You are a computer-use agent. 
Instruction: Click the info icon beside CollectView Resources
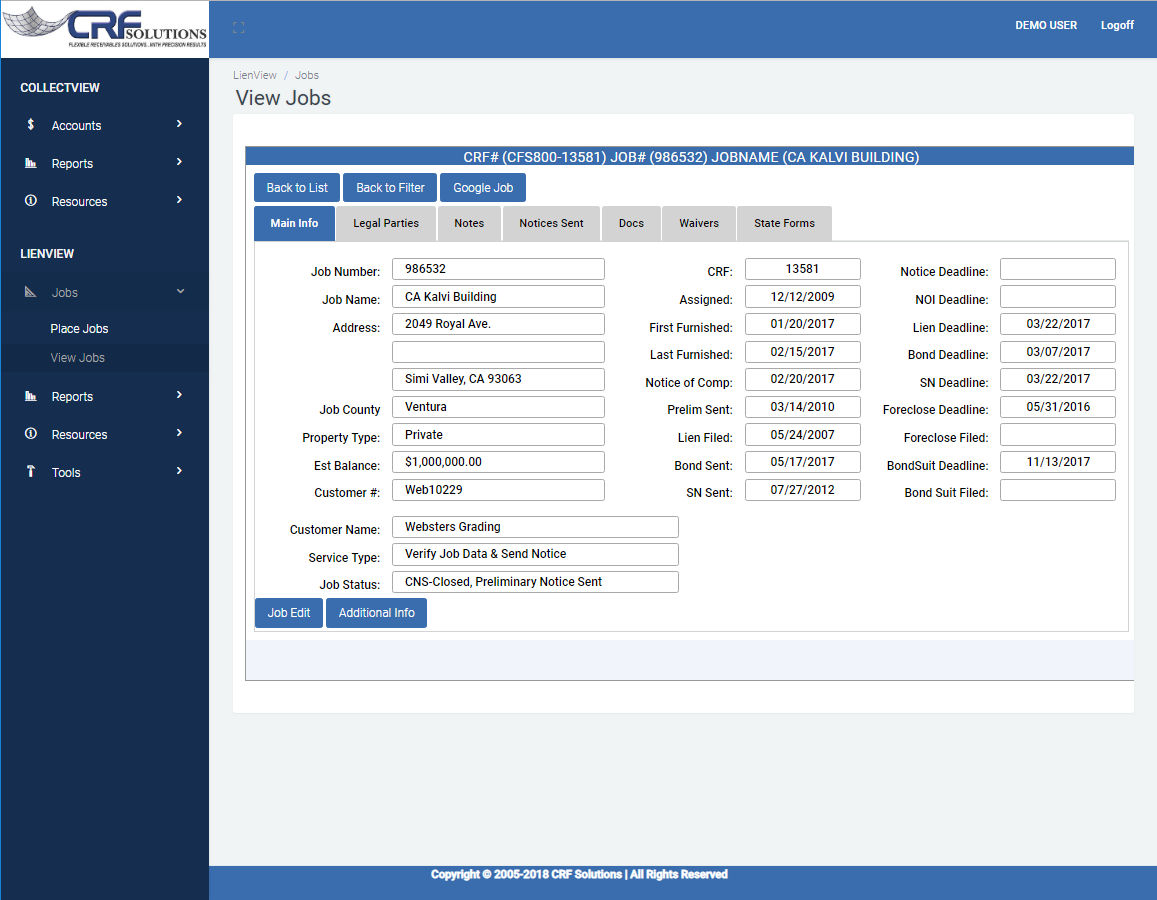click(30, 201)
